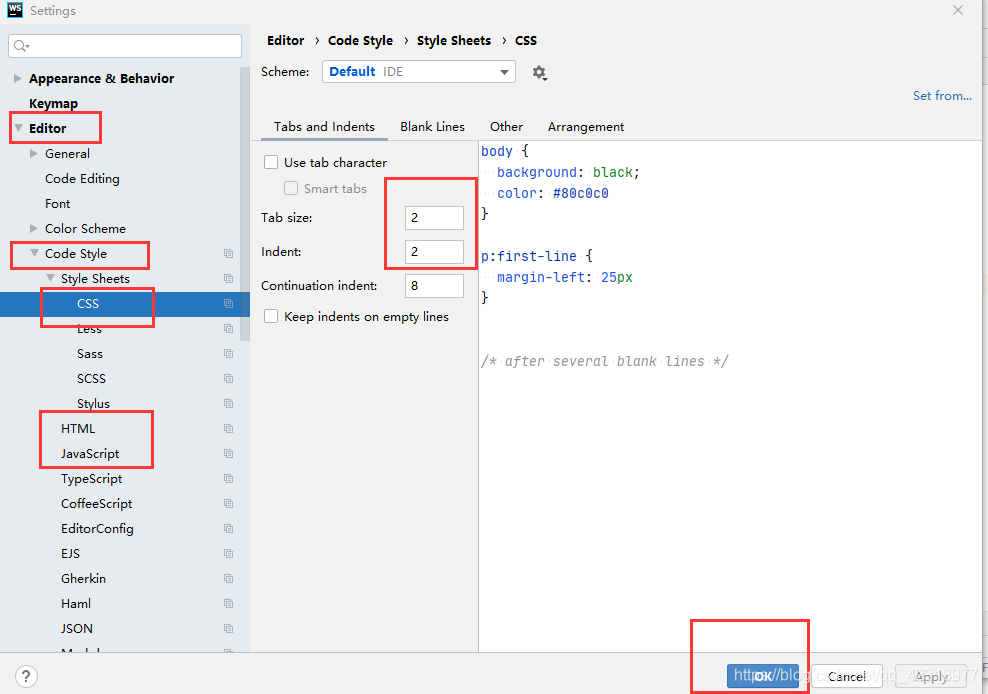Click the search magnifier icon in settings
The width and height of the screenshot is (988, 694).
[21, 46]
